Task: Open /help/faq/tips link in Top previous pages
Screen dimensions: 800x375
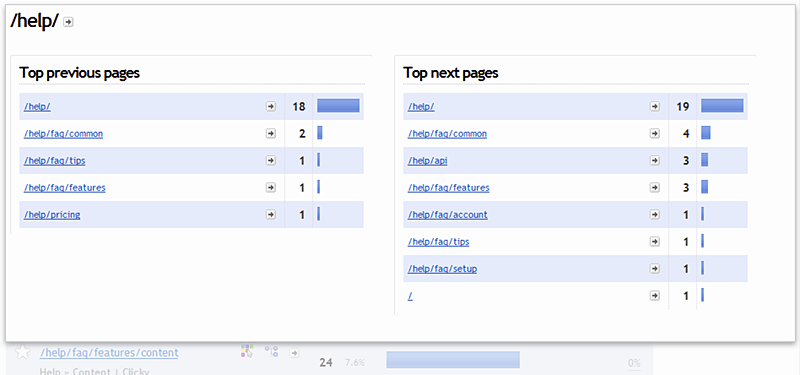Action: point(55,161)
